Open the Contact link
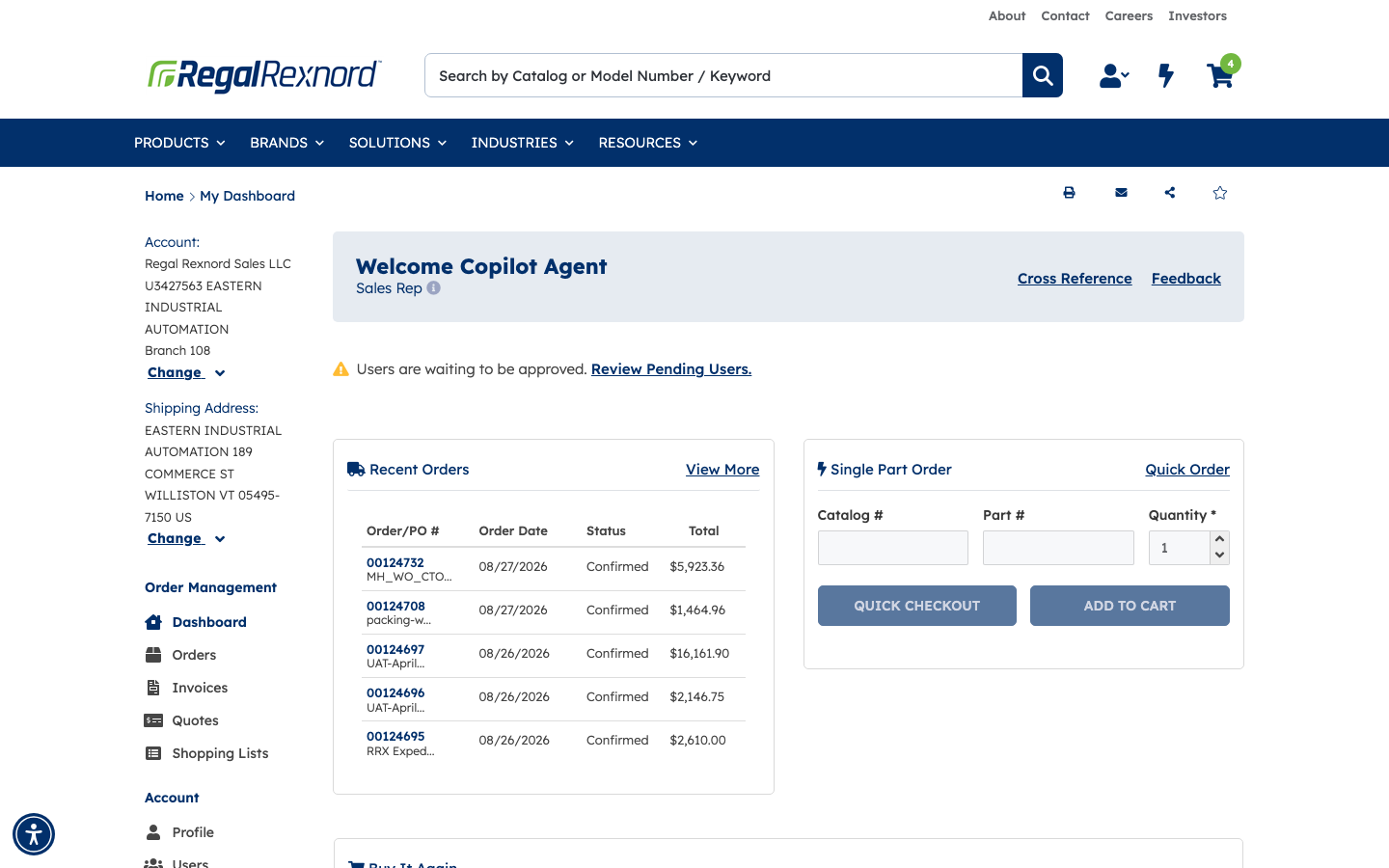 tap(1065, 15)
